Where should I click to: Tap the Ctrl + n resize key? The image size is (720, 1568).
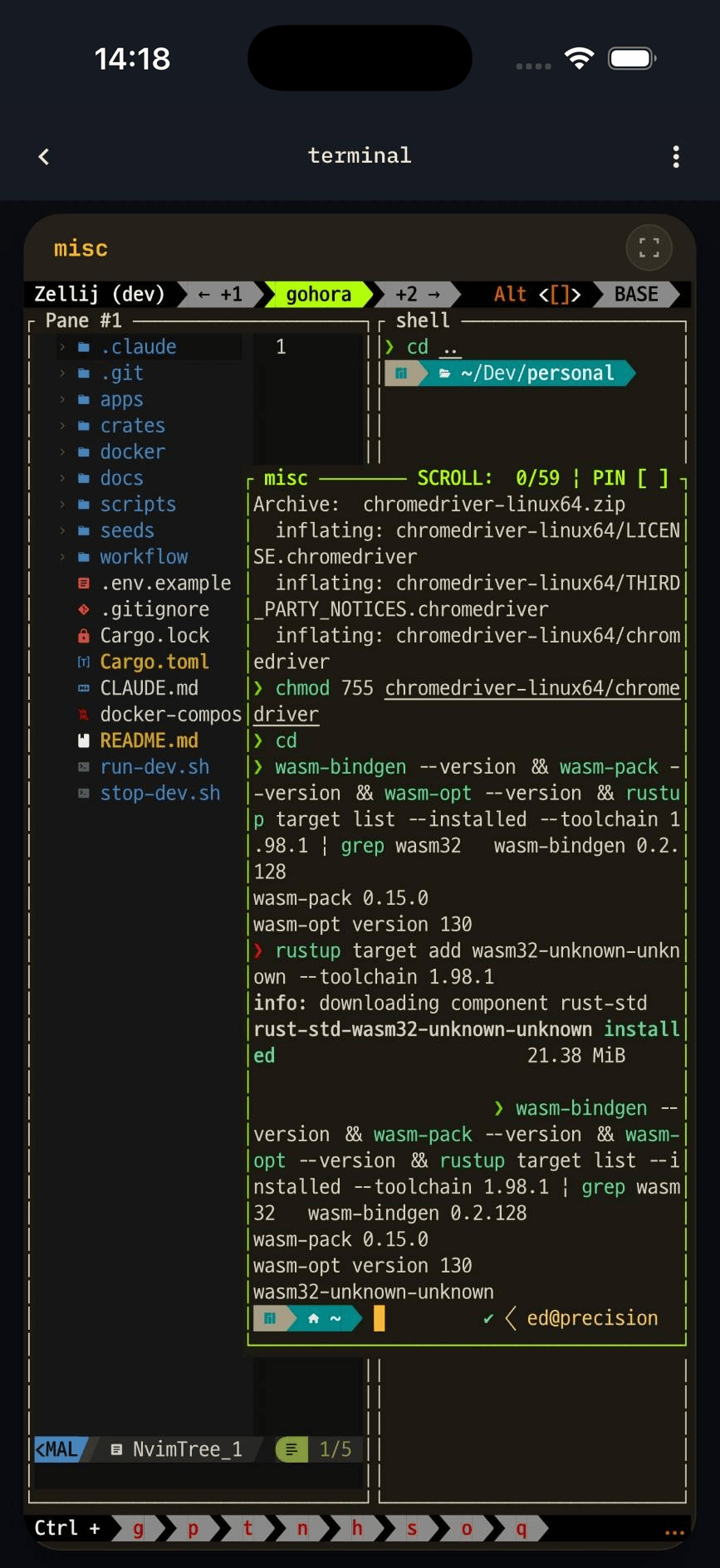[302, 1528]
